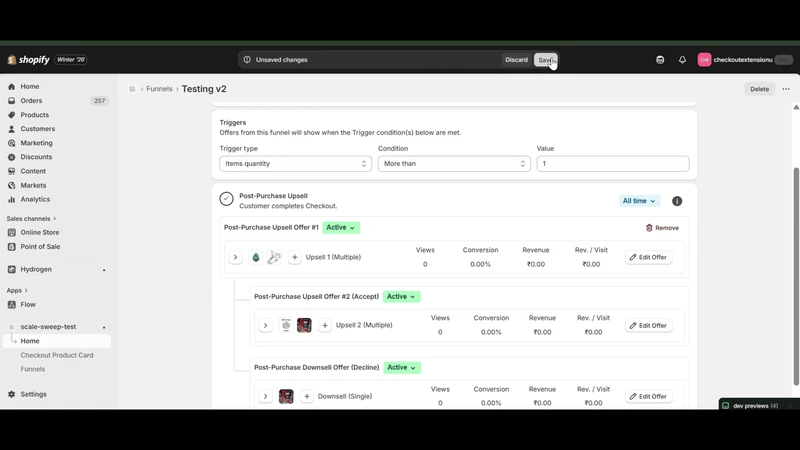This screenshot has height=450, width=800.
Task: Click the app icon in the breadcrumb
Action: point(132,89)
